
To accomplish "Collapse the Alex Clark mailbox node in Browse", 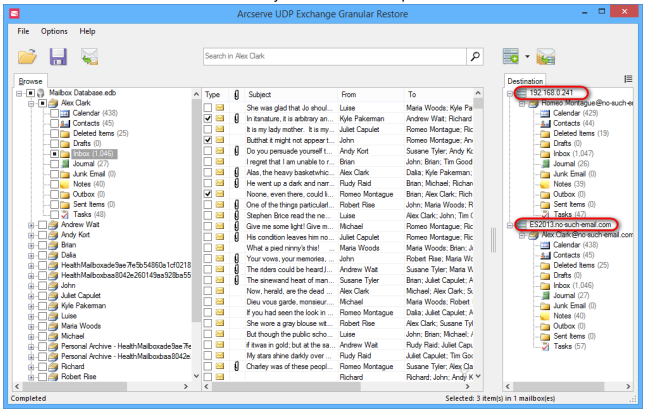I will pyautogui.click(x=31, y=103).
